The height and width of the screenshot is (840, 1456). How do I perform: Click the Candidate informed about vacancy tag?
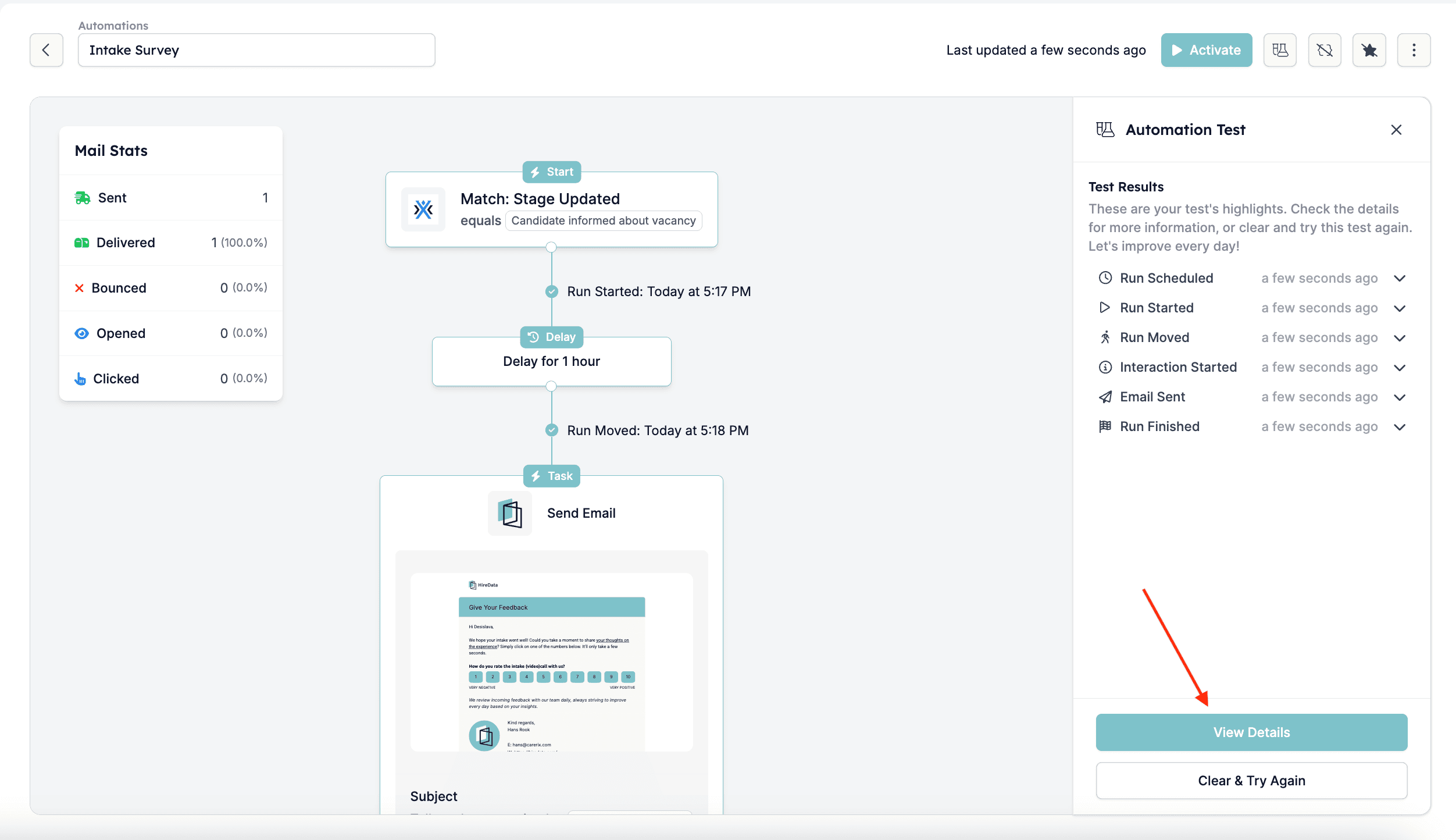pyautogui.click(x=603, y=220)
